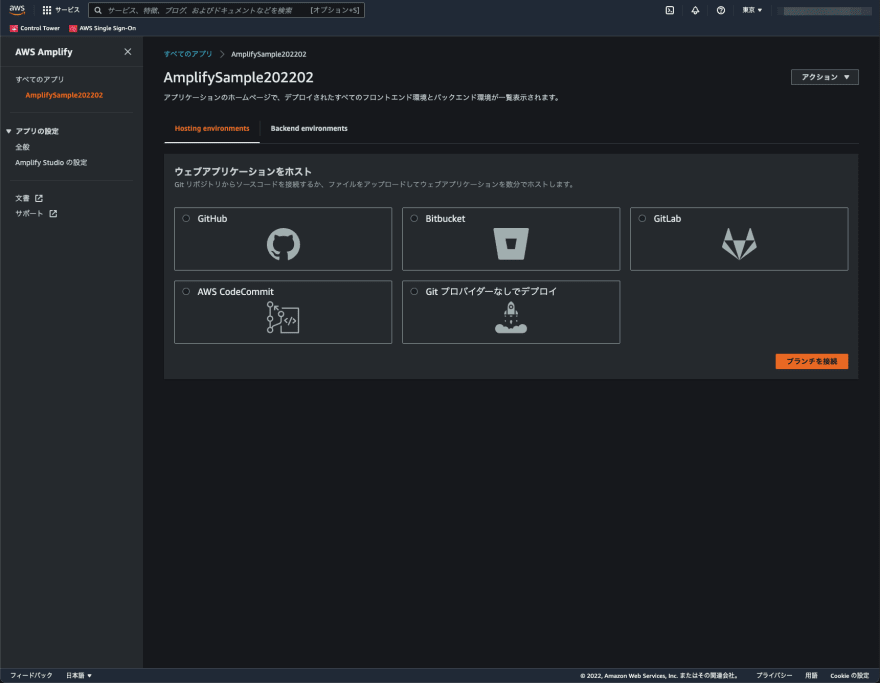Click the Bitbucket bucket logo
Screen dimensions: 880x683
point(511,244)
